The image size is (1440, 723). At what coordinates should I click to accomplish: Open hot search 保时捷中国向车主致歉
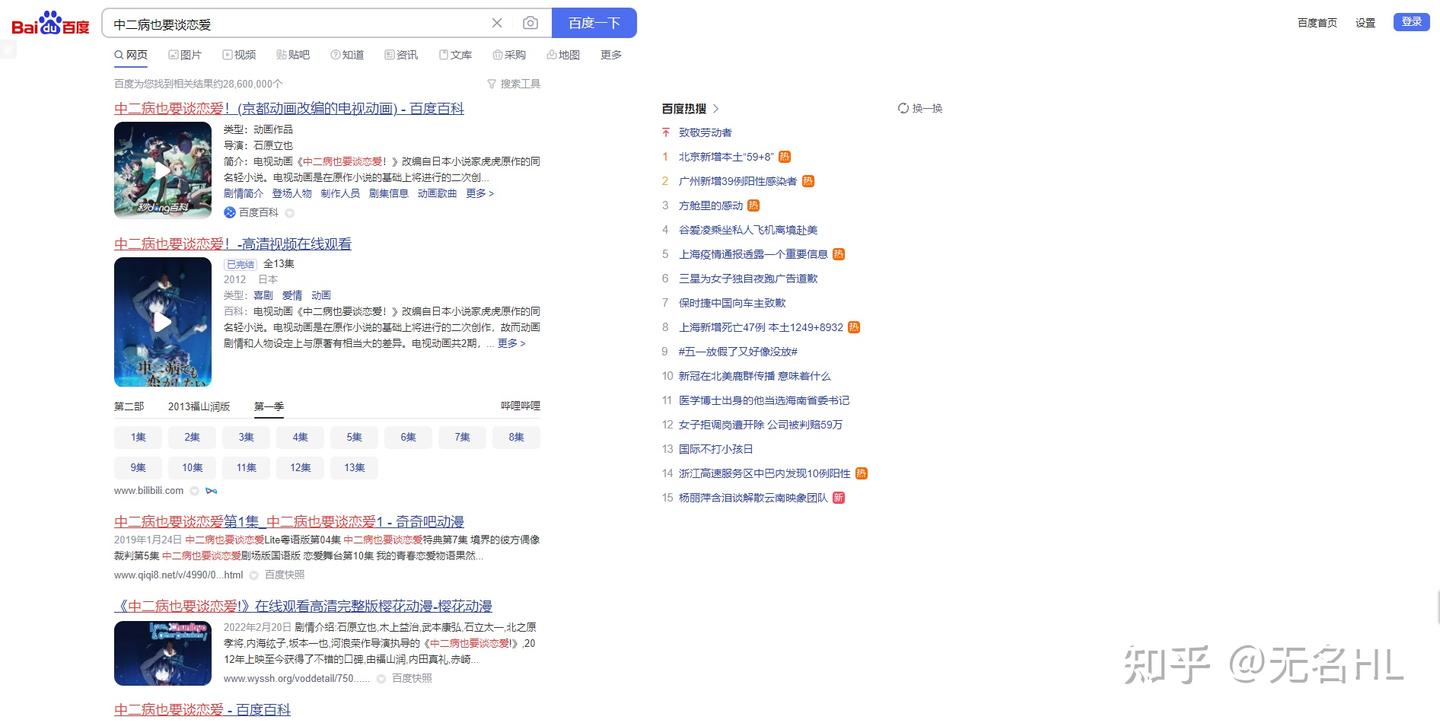click(x=732, y=303)
